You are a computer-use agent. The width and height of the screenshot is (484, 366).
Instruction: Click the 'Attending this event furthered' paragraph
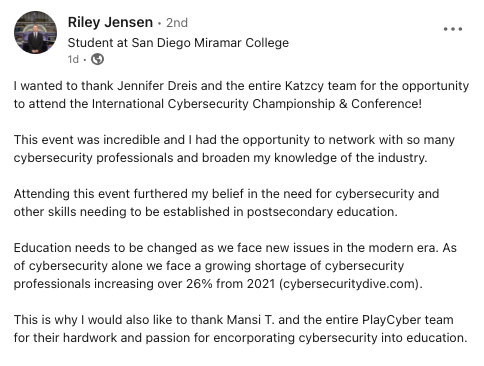click(226, 203)
